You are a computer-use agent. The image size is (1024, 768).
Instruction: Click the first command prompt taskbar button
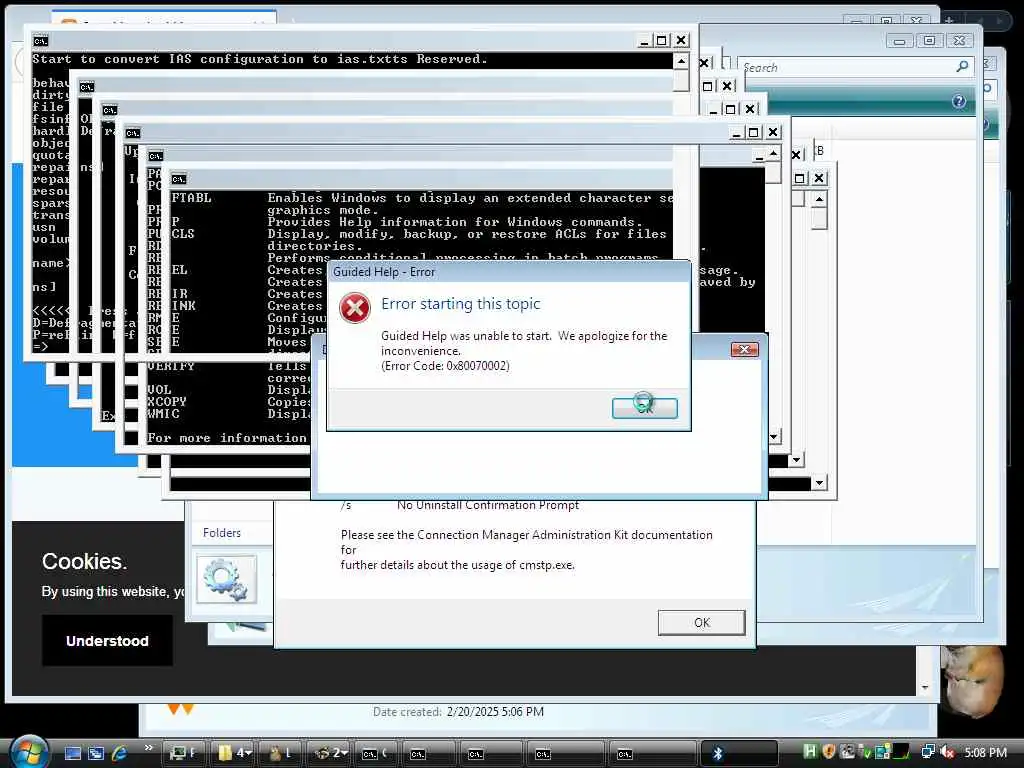[377, 753]
